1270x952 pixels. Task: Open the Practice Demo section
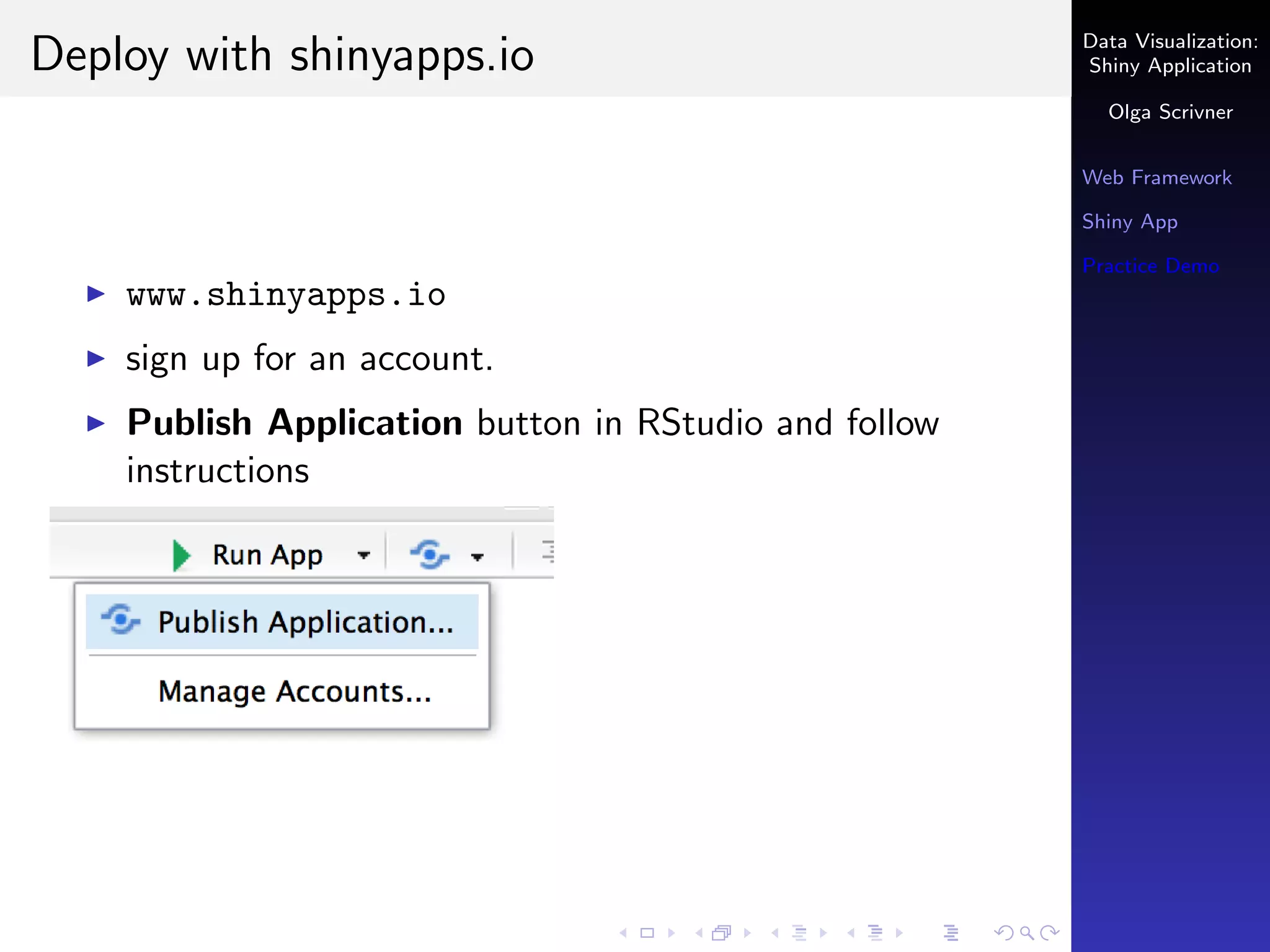pos(1151,265)
